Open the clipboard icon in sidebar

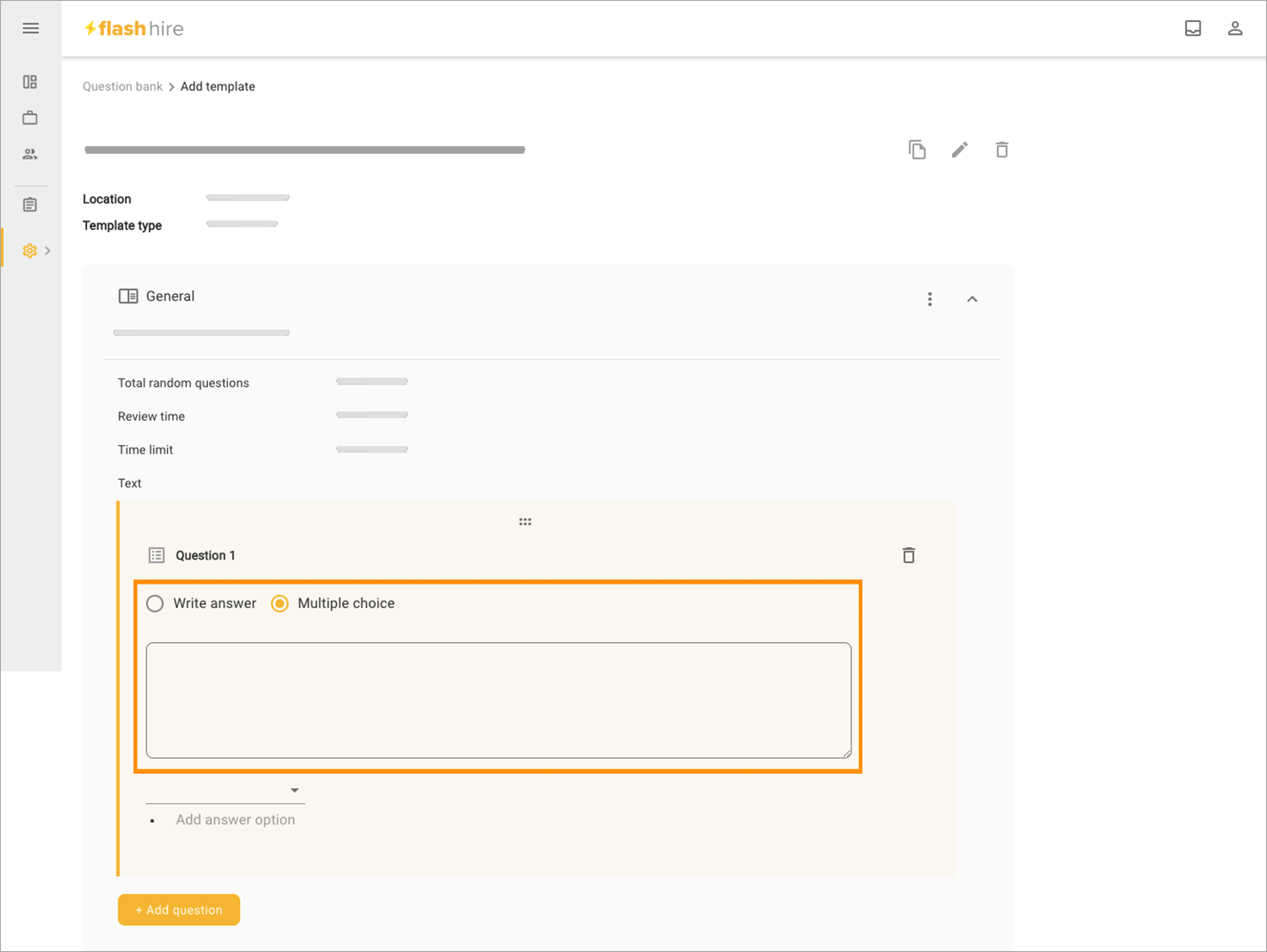click(30, 204)
